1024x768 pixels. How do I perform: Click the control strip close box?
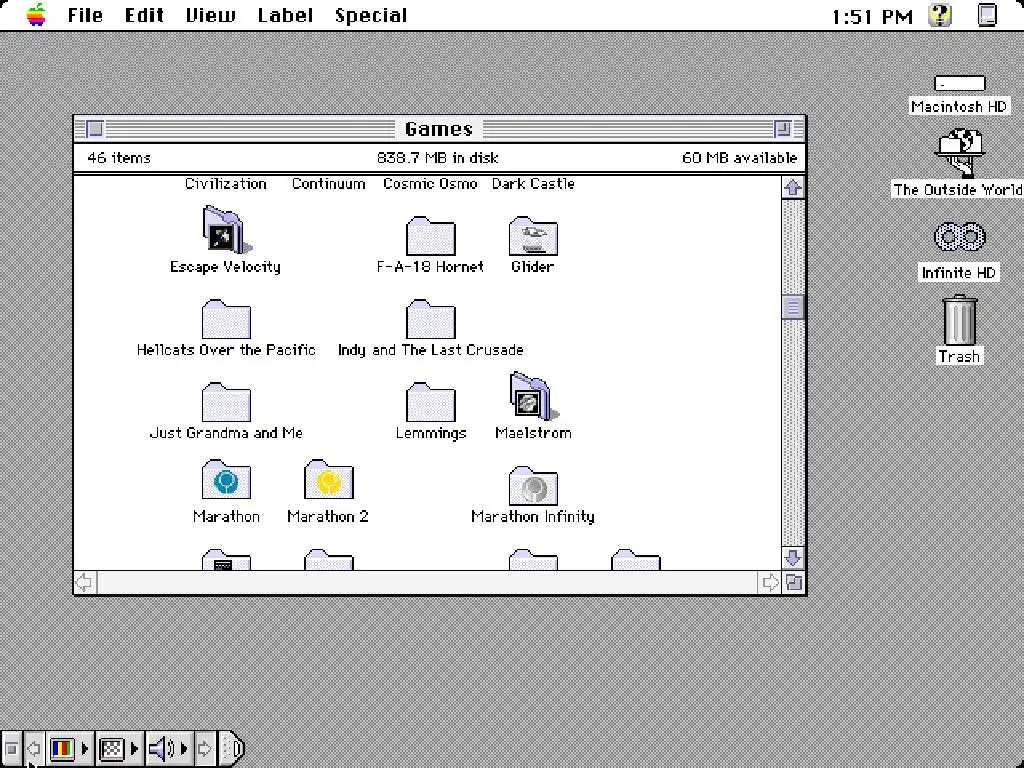[x=11, y=748]
